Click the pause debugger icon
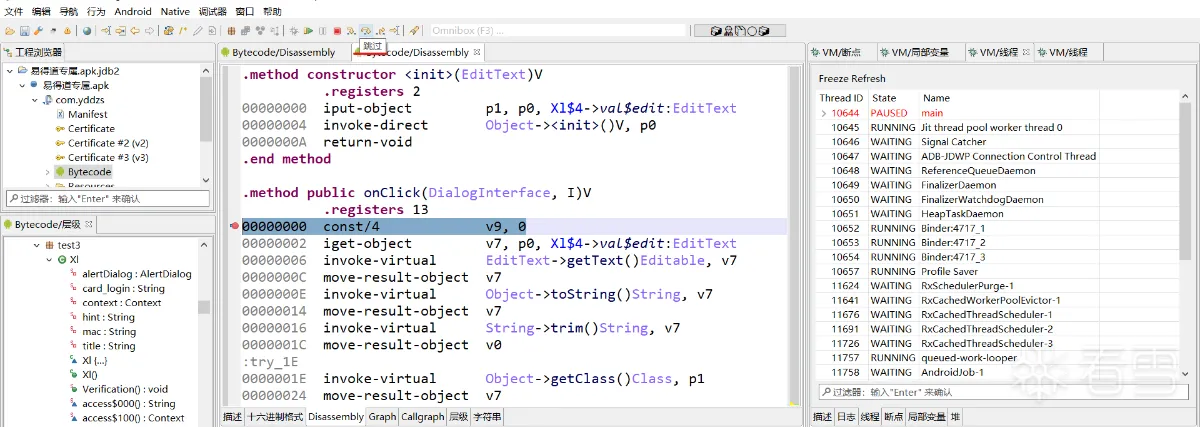Viewport: 1200px width, 427px height. coord(322,31)
